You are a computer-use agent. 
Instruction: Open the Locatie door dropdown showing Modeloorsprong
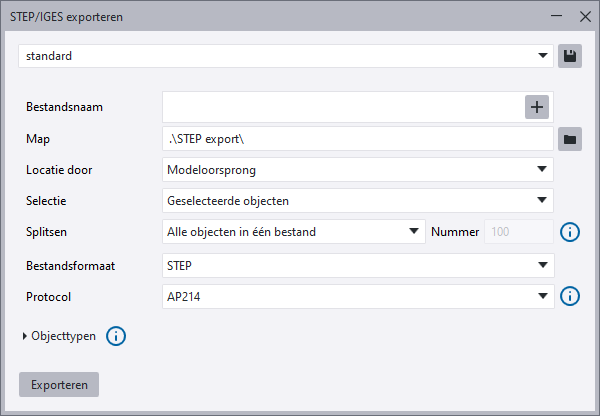[x=357, y=170]
